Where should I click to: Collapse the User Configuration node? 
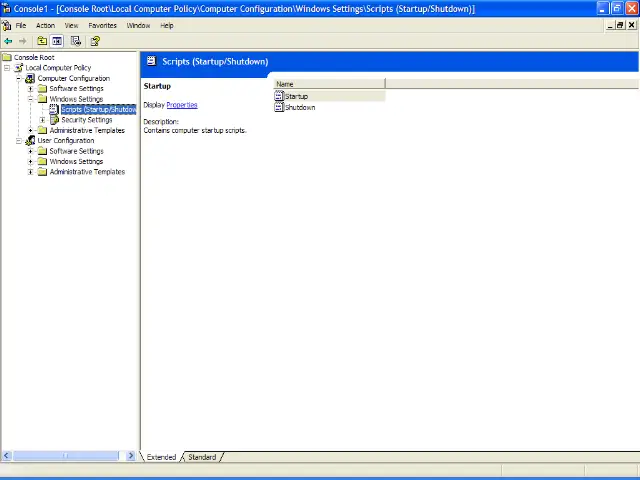pyautogui.click(x=18, y=141)
